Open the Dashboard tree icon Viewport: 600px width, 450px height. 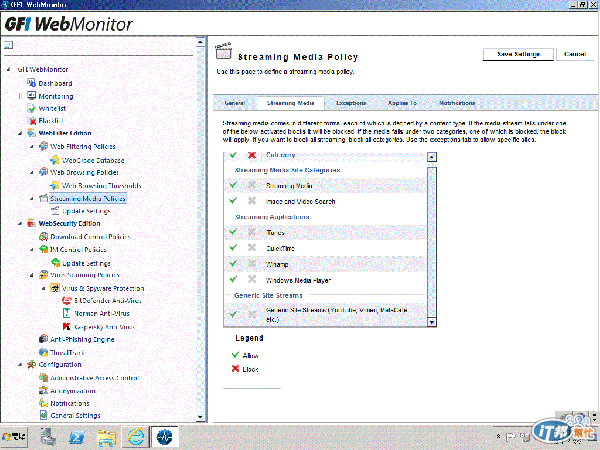click(x=31, y=83)
